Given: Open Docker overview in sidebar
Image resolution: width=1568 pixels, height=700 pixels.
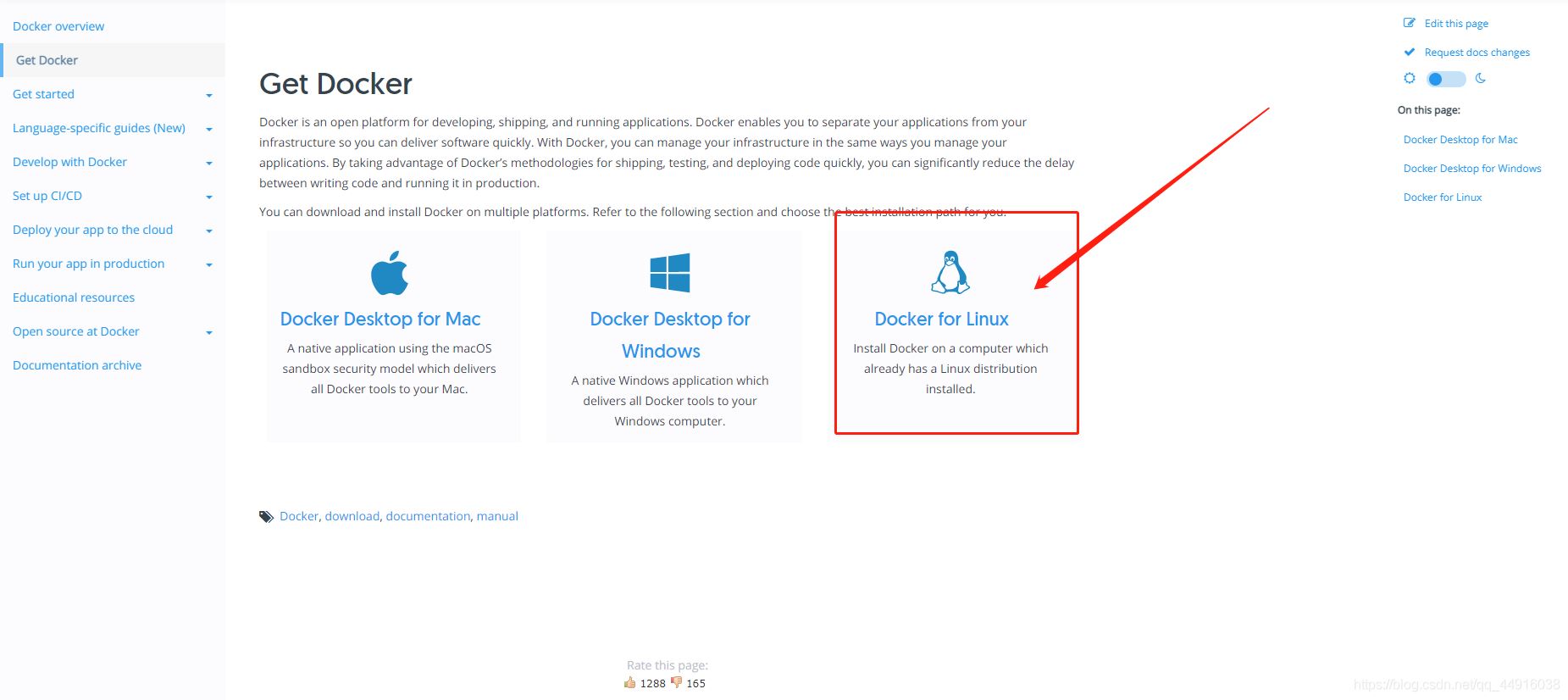Looking at the screenshot, I should (58, 26).
